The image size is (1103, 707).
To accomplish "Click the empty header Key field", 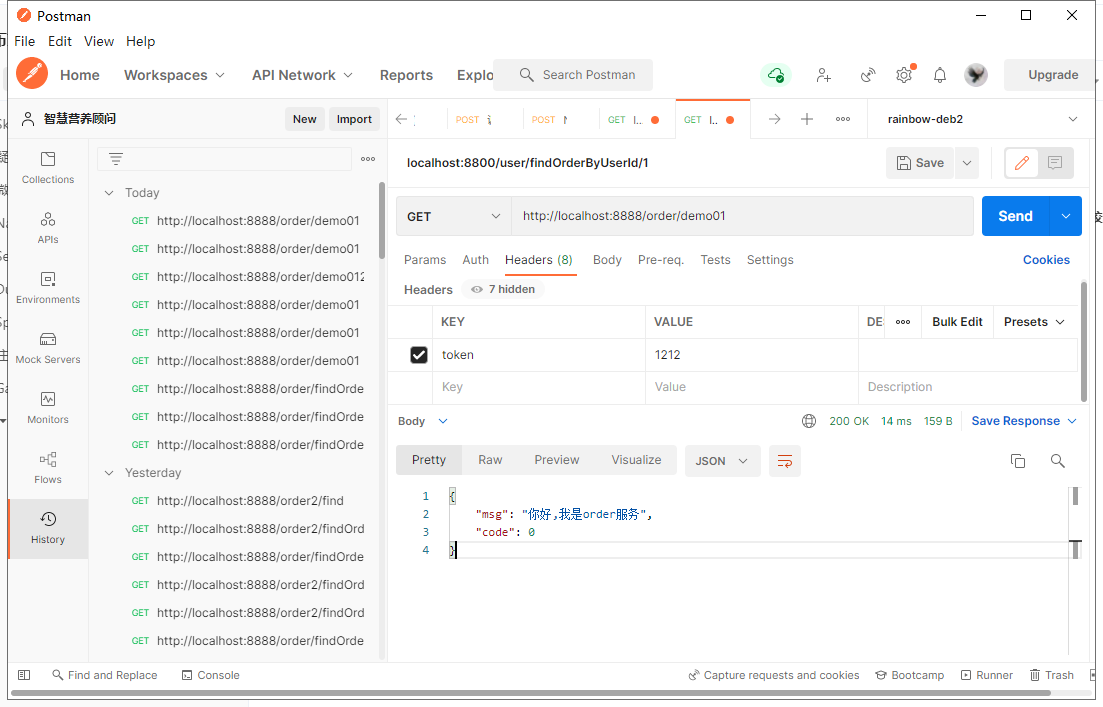I will coord(539,387).
